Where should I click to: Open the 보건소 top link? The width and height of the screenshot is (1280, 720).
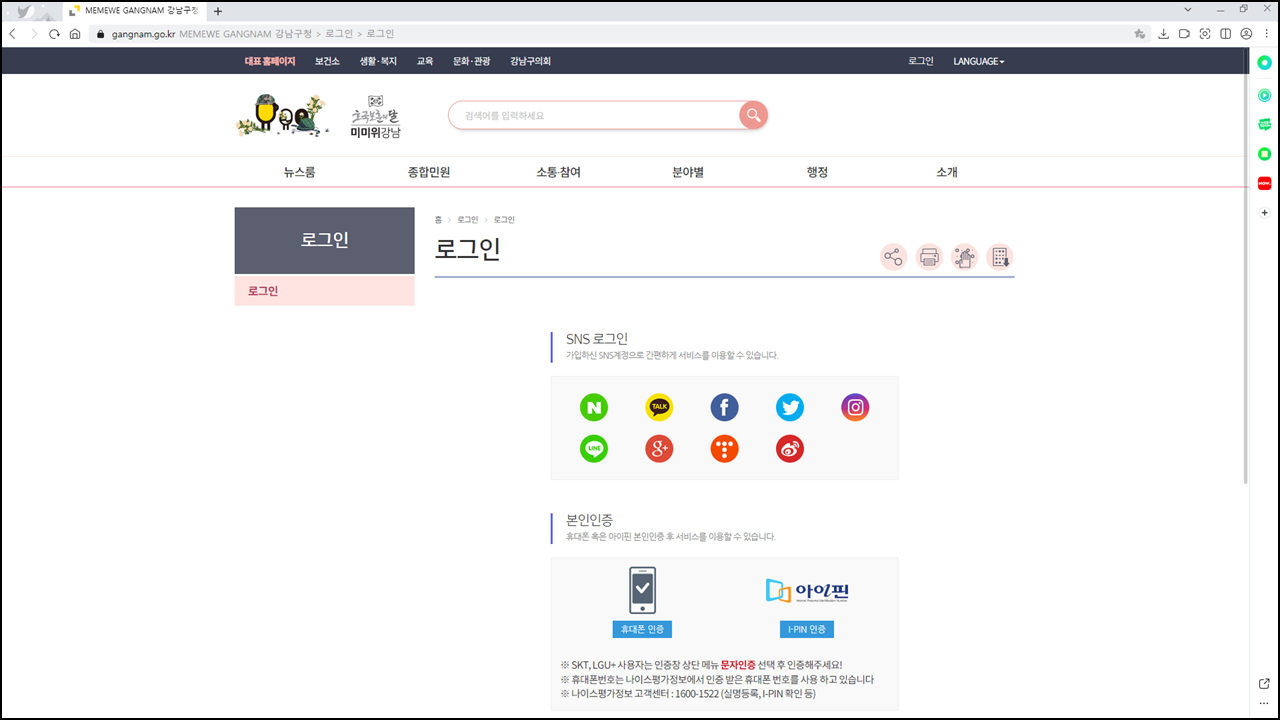pyautogui.click(x=327, y=61)
